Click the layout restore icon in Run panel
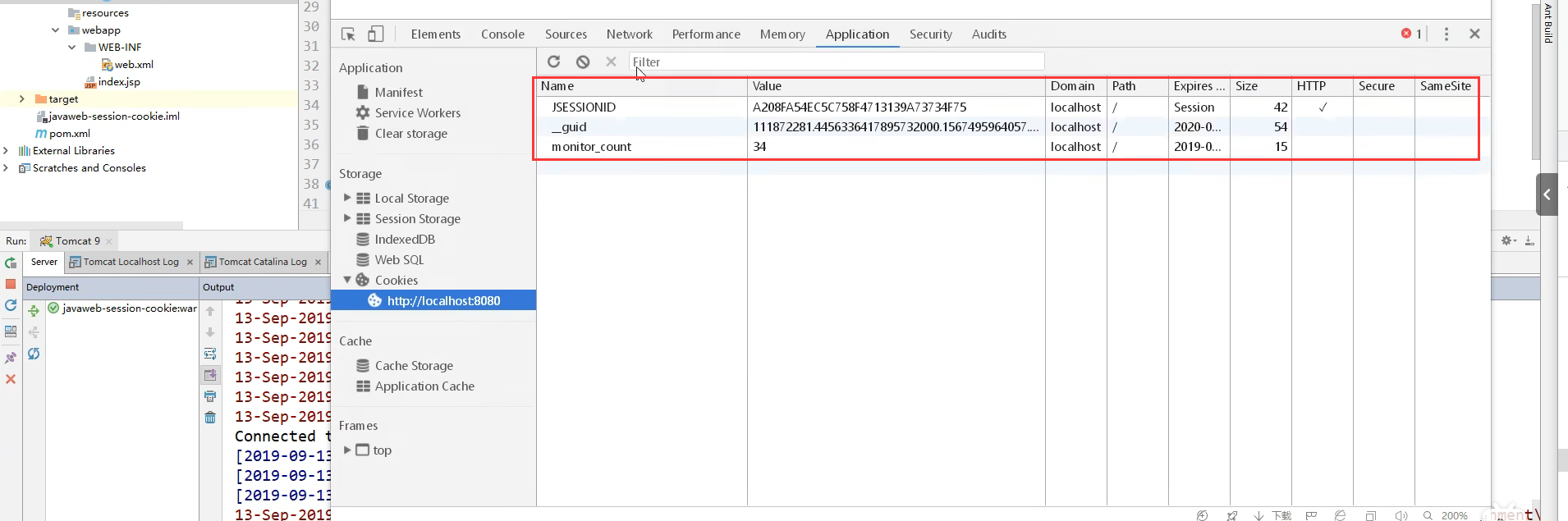 [x=11, y=331]
